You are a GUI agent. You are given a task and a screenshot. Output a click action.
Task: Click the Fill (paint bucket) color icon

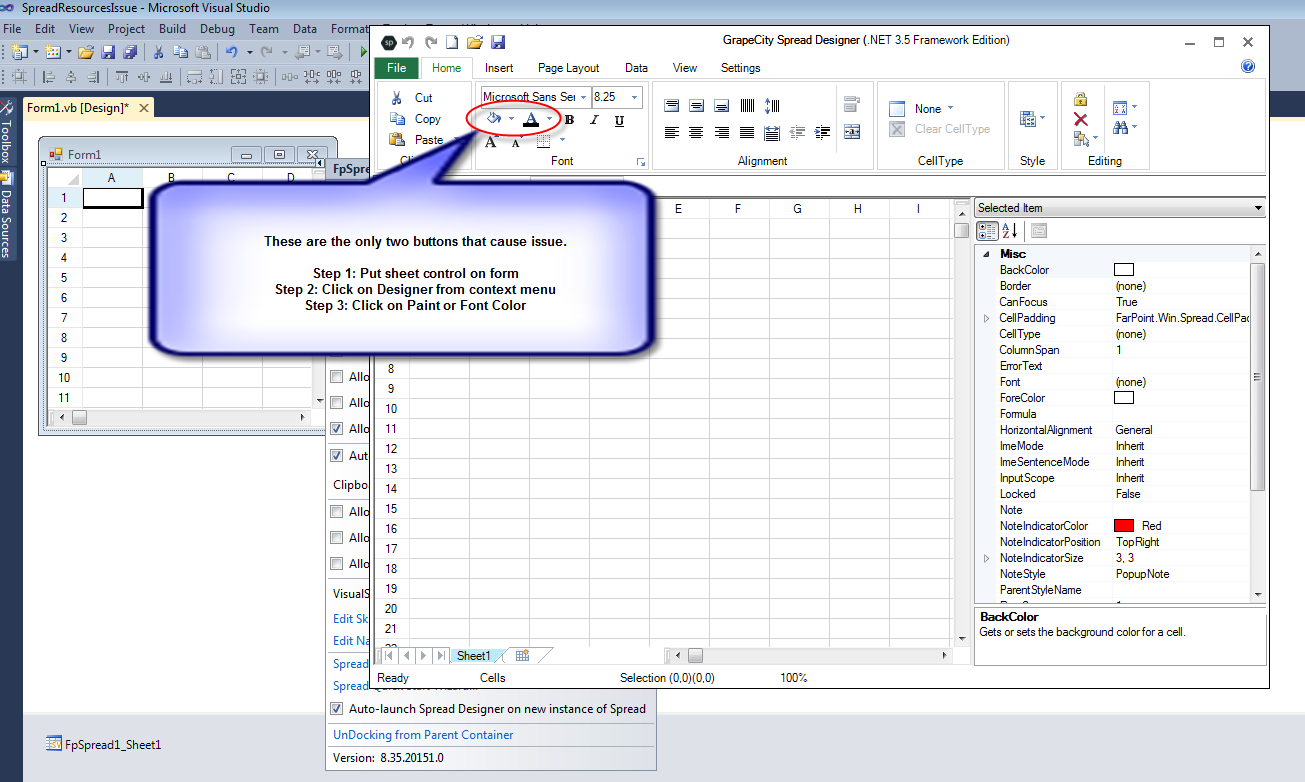pyautogui.click(x=493, y=118)
